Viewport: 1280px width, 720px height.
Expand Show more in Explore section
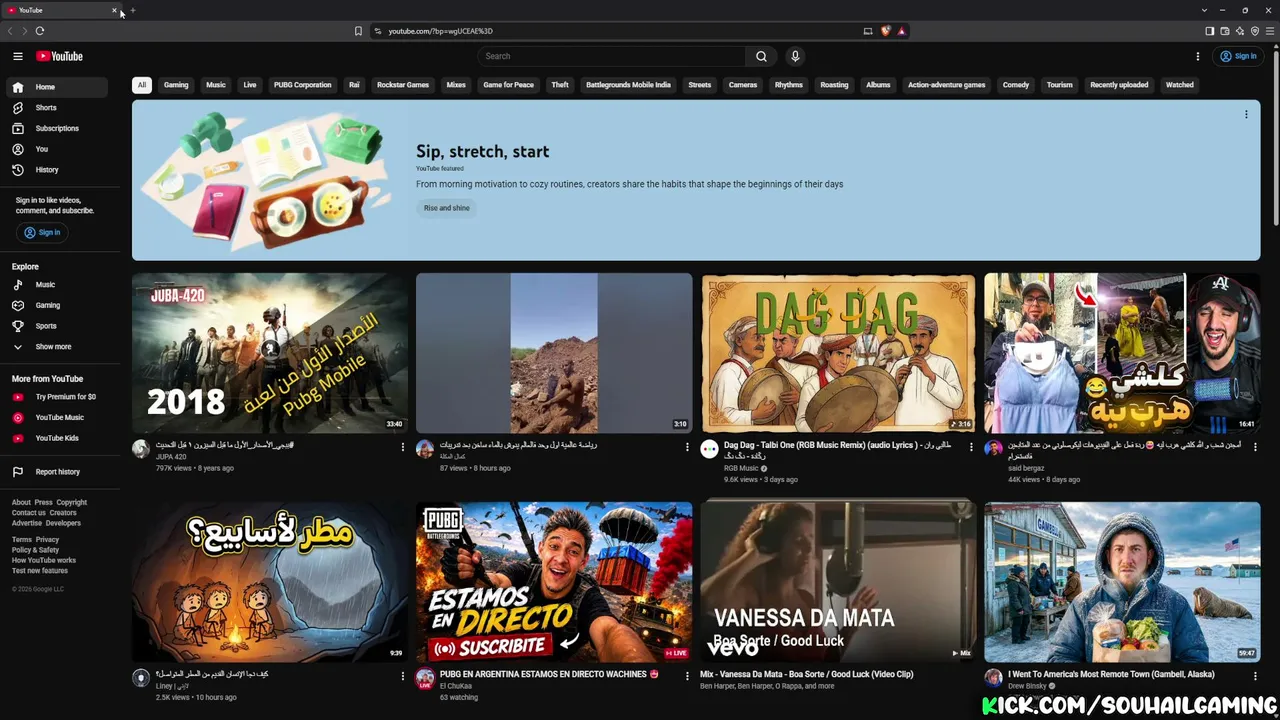[x=57, y=347]
